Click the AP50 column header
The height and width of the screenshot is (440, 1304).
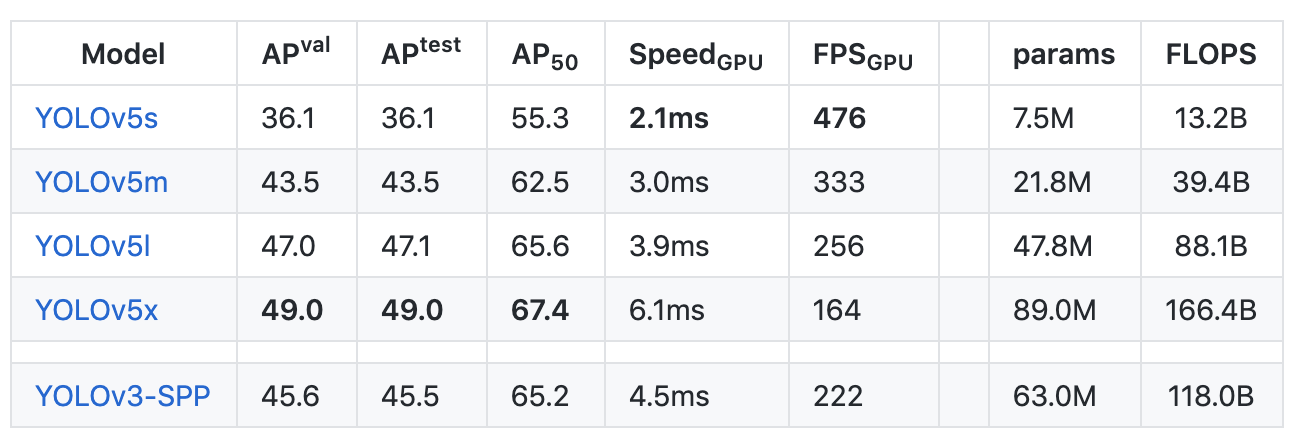point(545,57)
